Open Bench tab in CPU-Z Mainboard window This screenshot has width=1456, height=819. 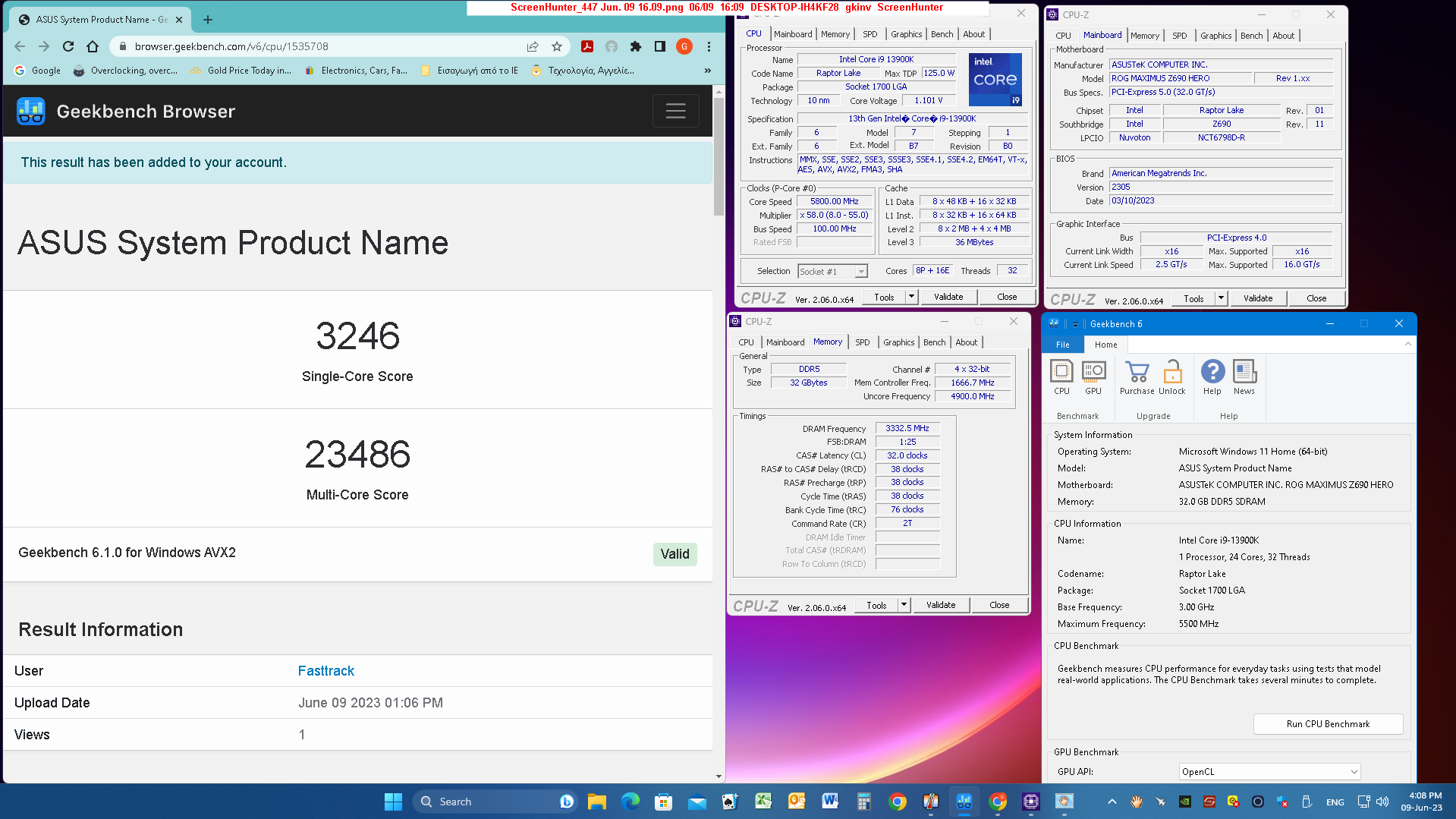pyautogui.click(x=1252, y=36)
